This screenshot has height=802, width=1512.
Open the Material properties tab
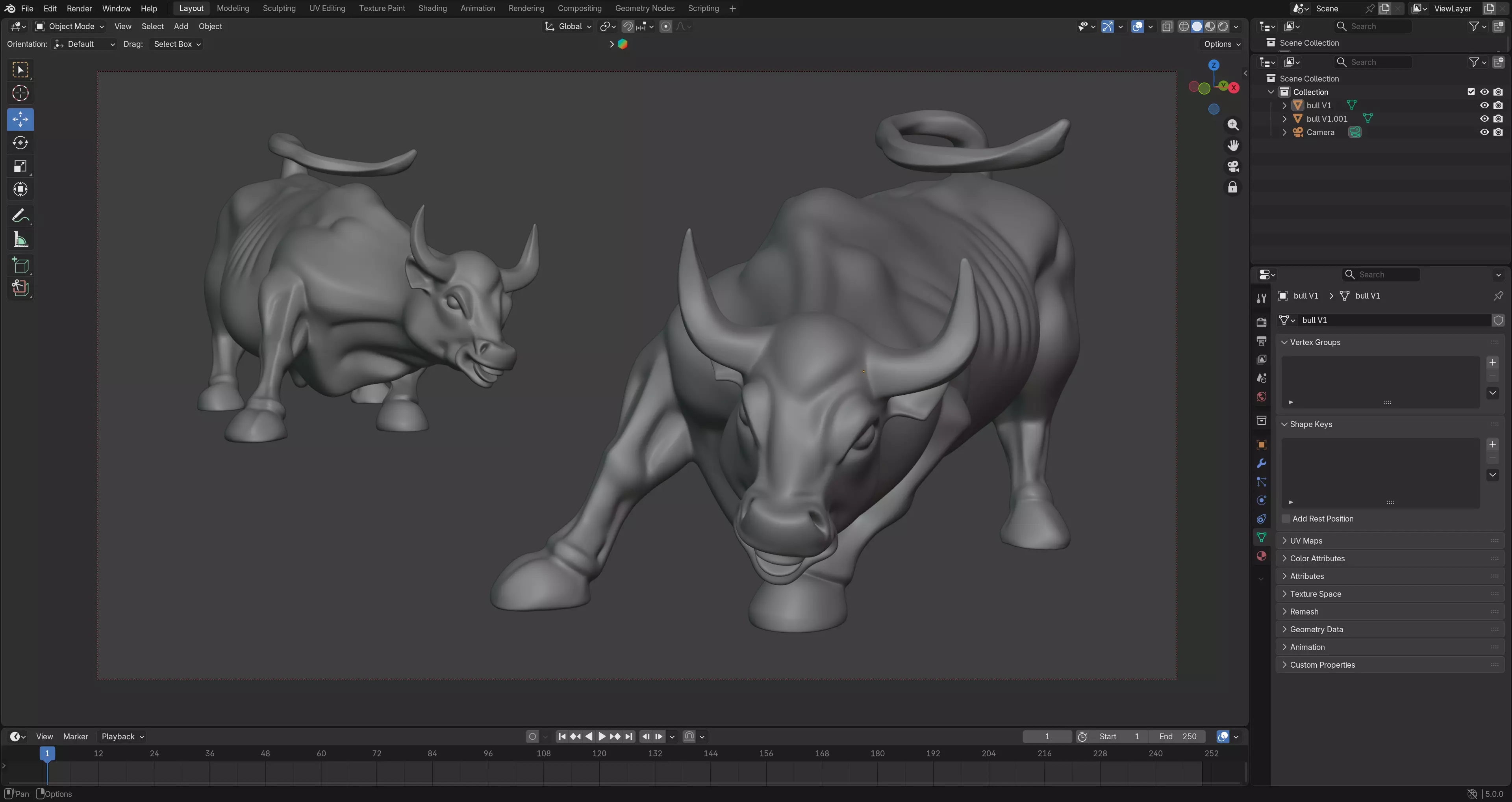click(x=1261, y=556)
